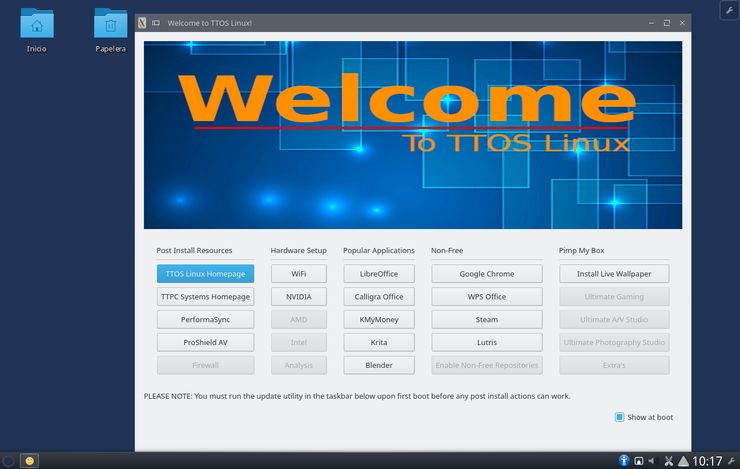Click the Welcome to TTOS Linux banner image

tap(413, 135)
